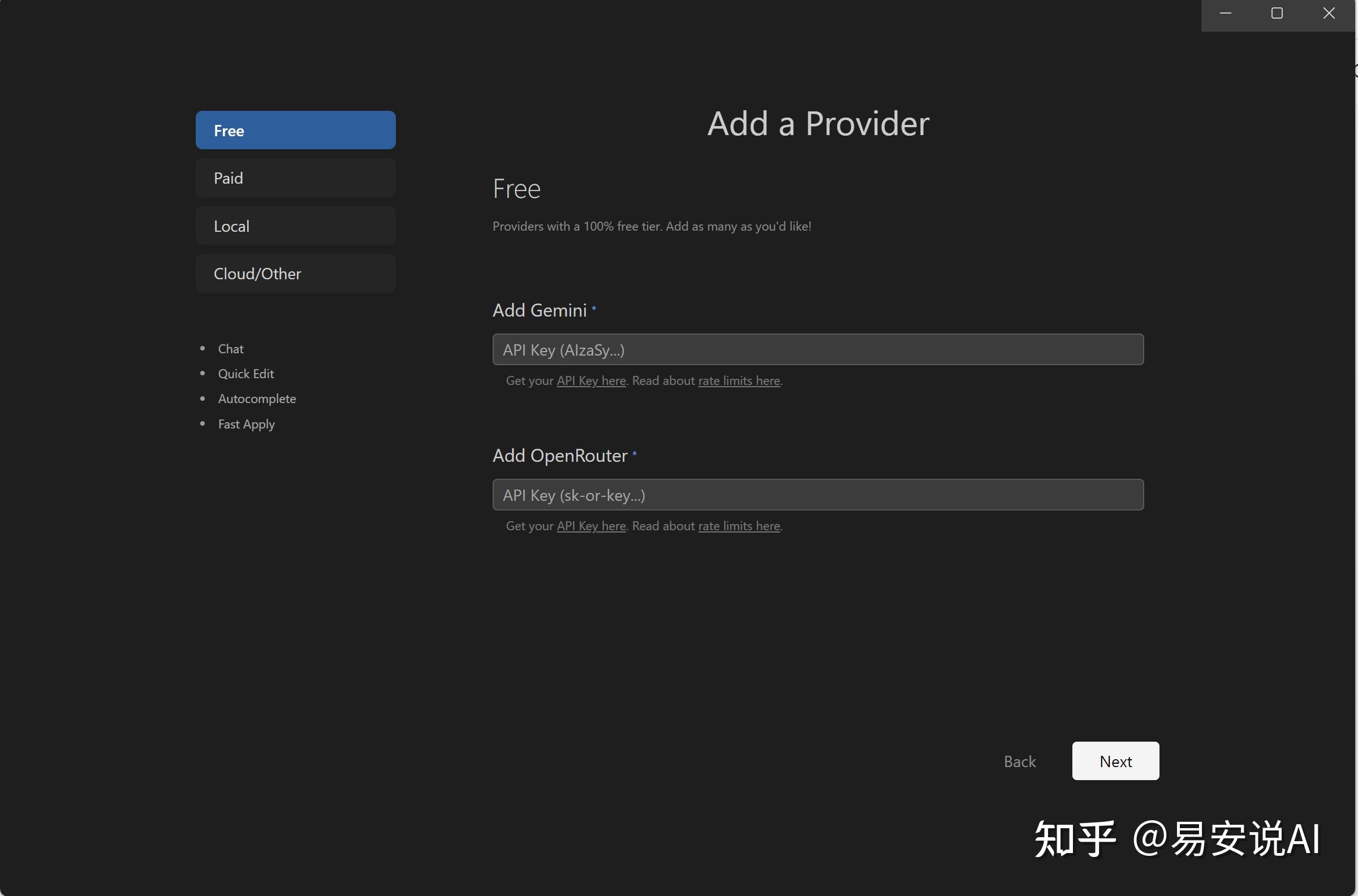
Task: Click the Gemini API Key input field
Action: (x=817, y=350)
